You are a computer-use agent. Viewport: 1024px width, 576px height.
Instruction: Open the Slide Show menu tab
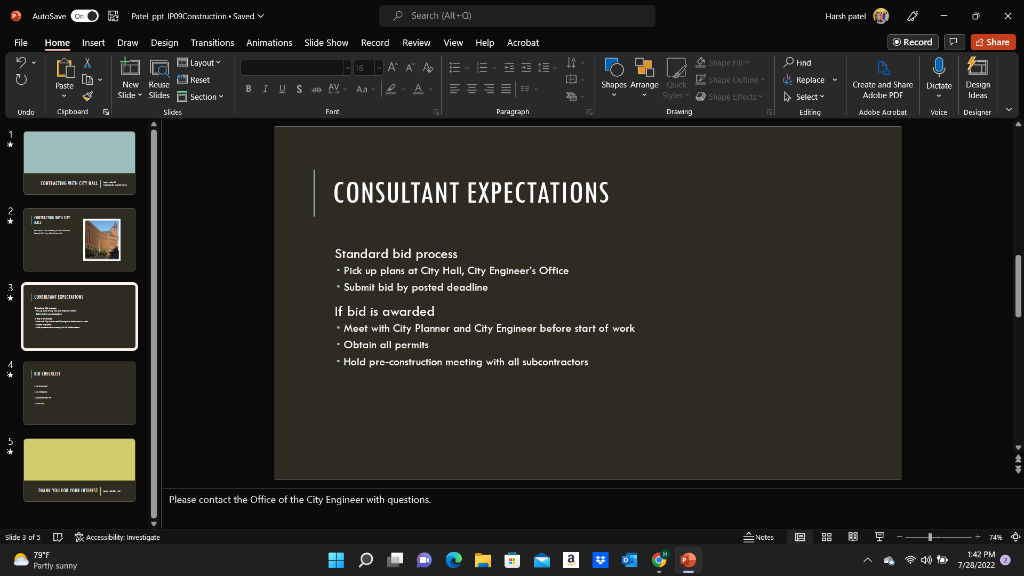[326, 42]
